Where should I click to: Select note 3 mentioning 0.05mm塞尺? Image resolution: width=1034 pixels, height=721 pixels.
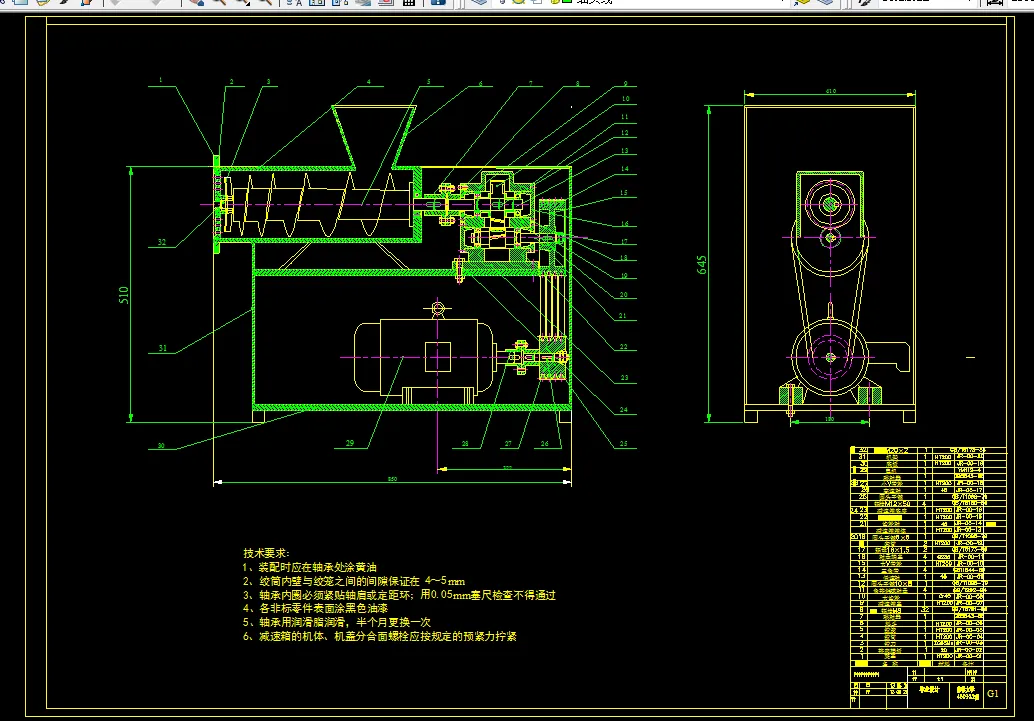(399, 595)
